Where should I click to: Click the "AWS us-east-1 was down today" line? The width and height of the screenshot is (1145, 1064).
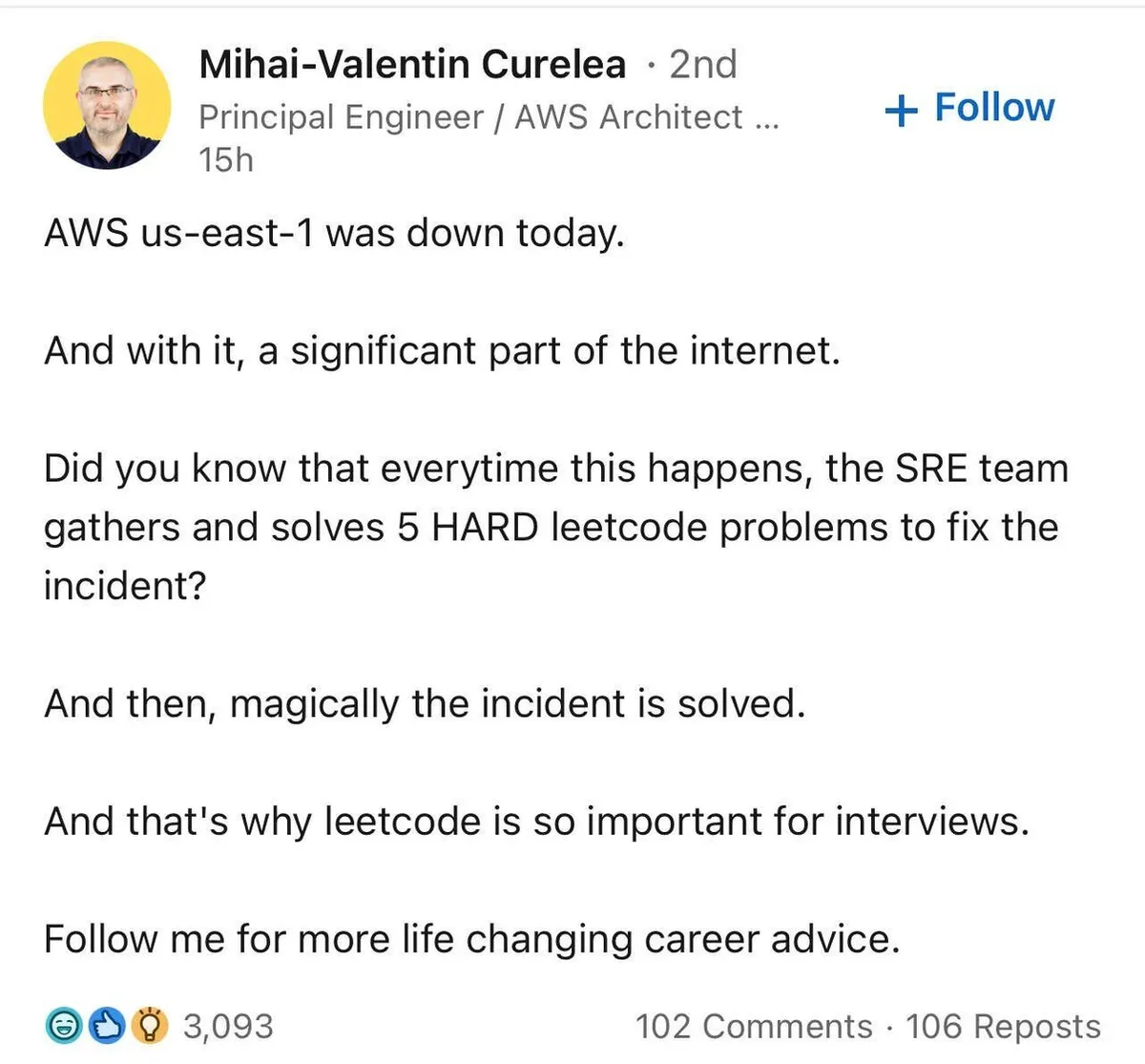334,233
